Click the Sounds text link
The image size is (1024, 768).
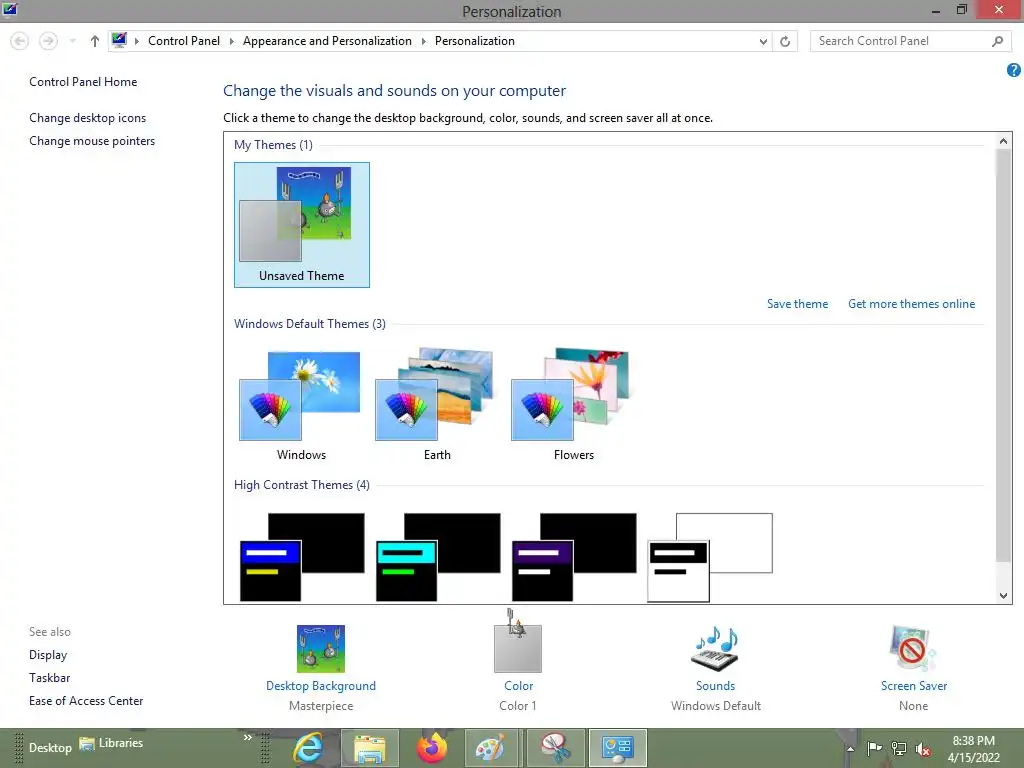715,686
